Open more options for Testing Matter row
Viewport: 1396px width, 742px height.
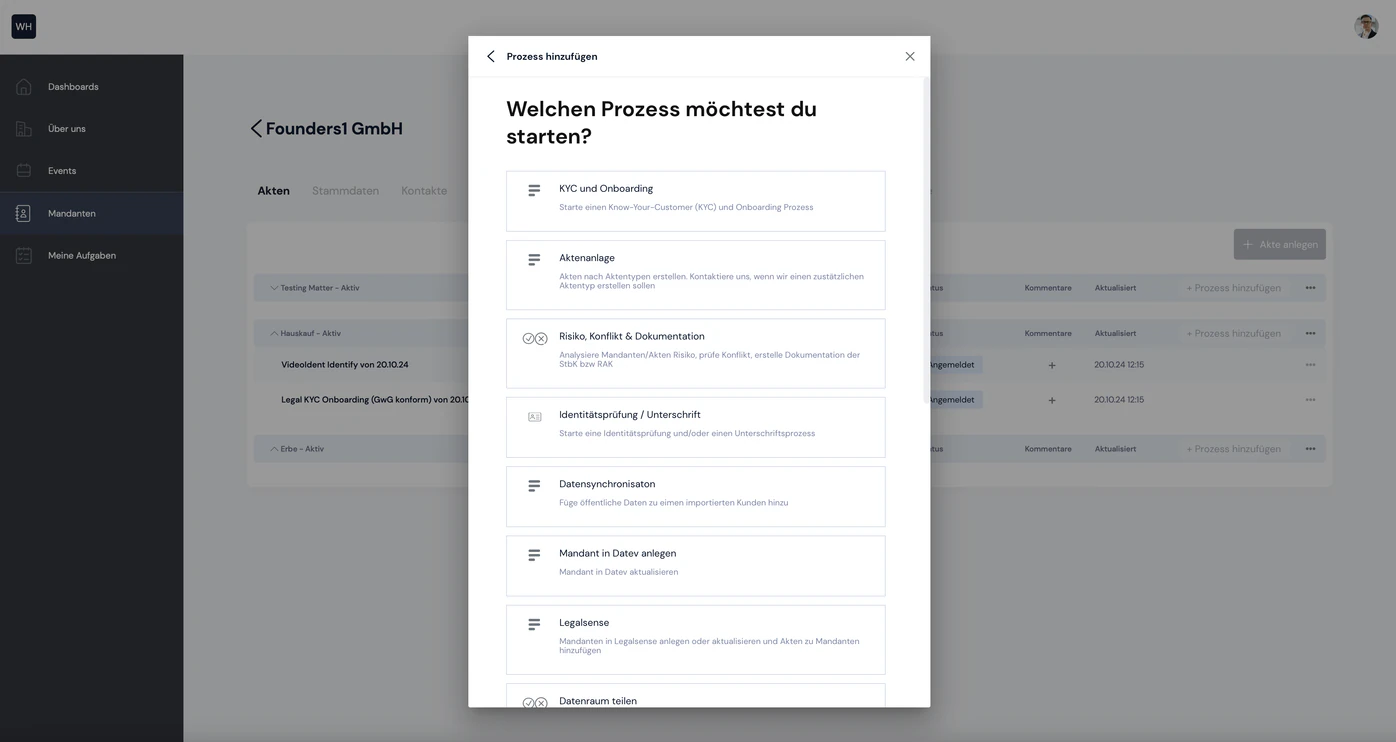[x=1310, y=288]
